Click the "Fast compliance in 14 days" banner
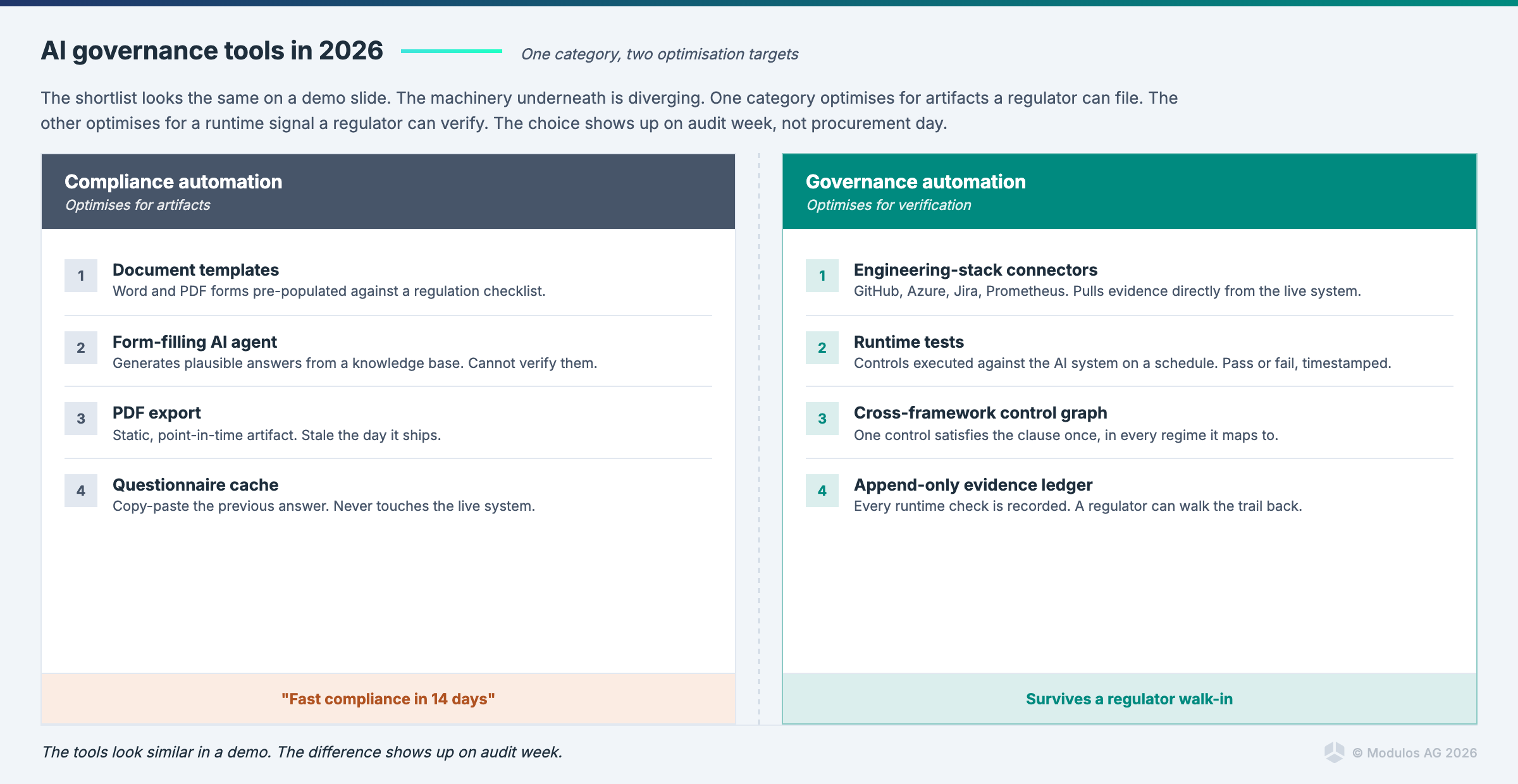The height and width of the screenshot is (784, 1518). point(388,699)
